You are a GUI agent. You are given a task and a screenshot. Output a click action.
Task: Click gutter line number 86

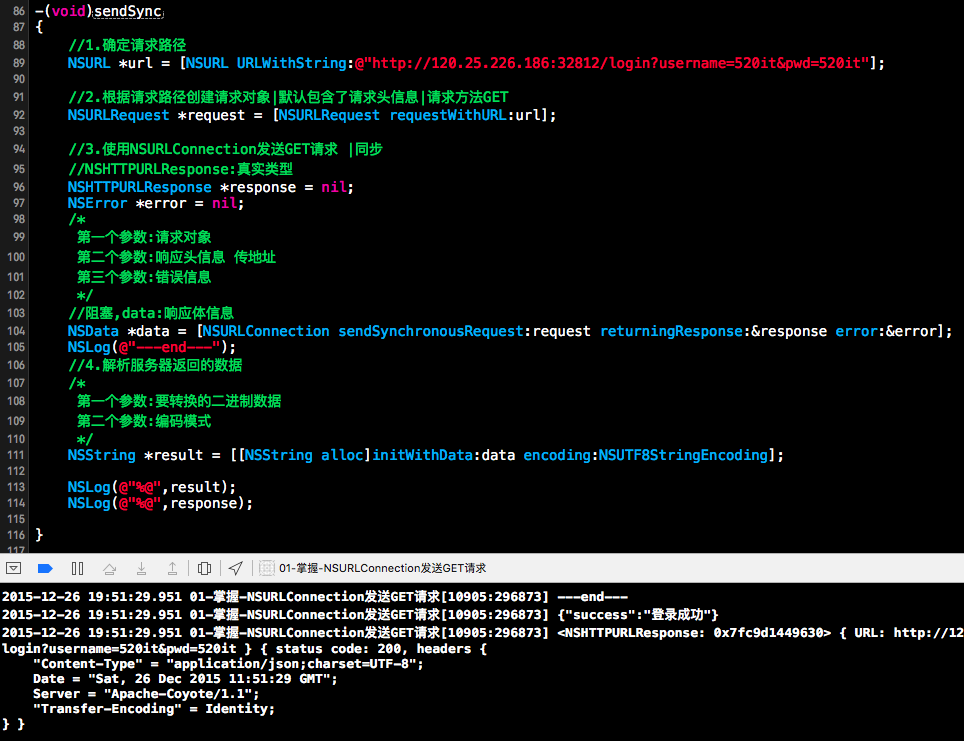[18, 11]
